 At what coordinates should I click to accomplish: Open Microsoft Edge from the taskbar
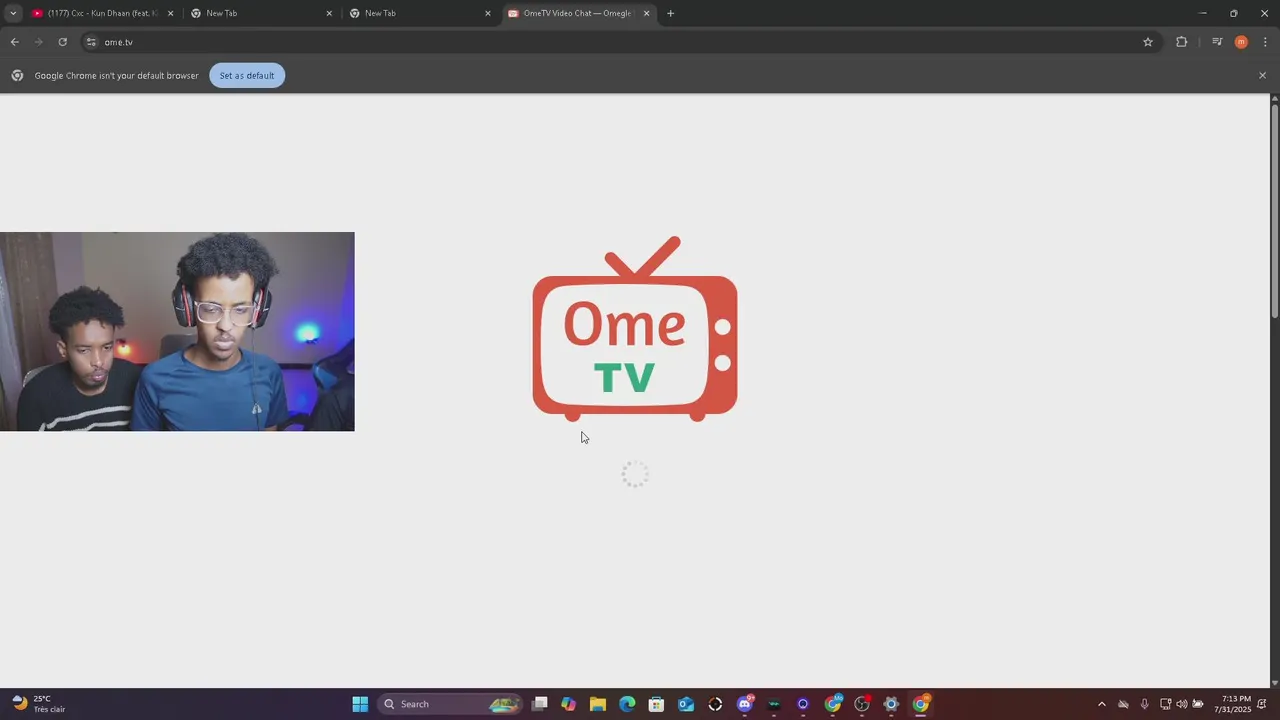coord(627,704)
